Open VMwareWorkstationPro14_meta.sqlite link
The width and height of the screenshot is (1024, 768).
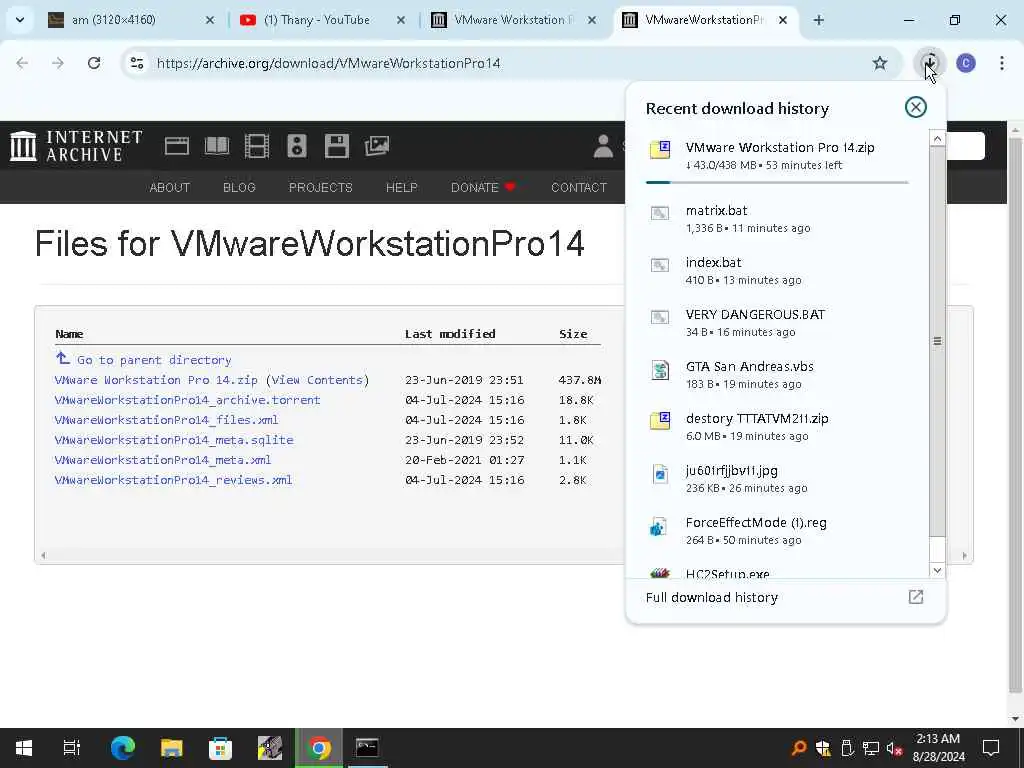point(174,440)
